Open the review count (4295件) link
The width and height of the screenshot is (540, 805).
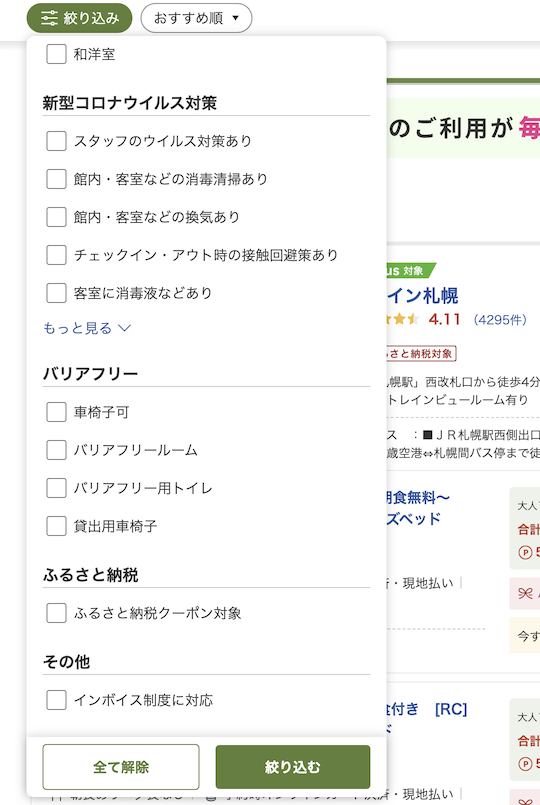pyautogui.click(x=499, y=320)
